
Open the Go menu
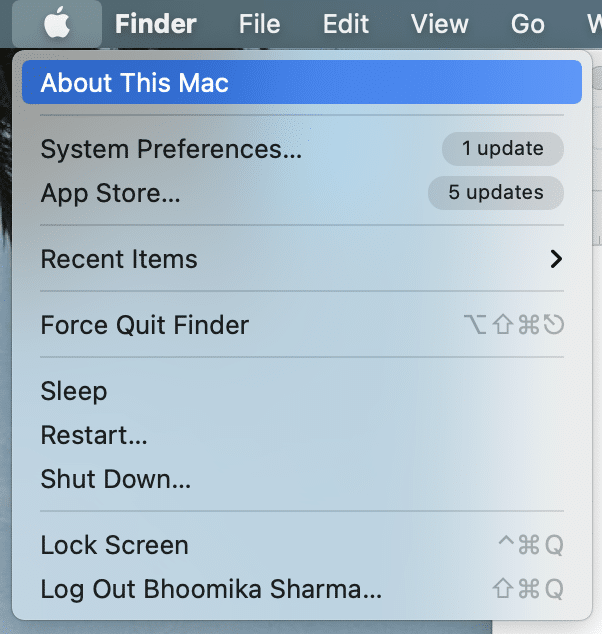[x=527, y=23]
